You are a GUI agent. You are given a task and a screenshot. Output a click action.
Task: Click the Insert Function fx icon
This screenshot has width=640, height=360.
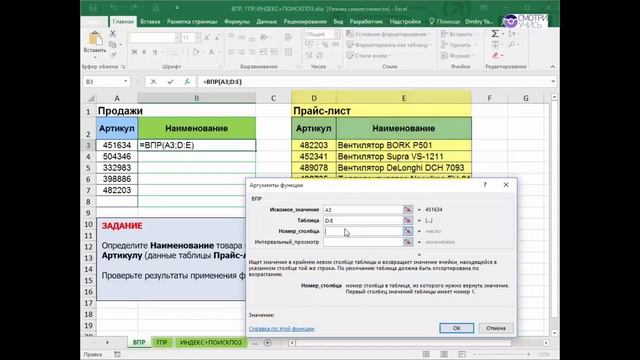pyautogui.click(x=187, y=82)
